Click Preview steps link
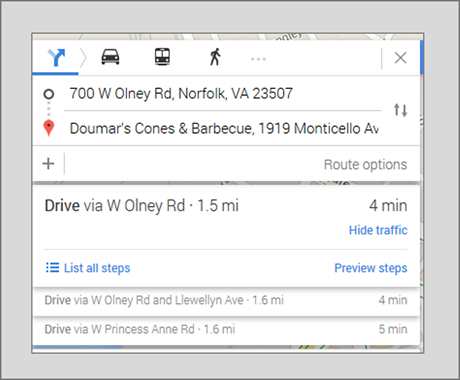The image size is (460, 380). click(x=371, y=268)
